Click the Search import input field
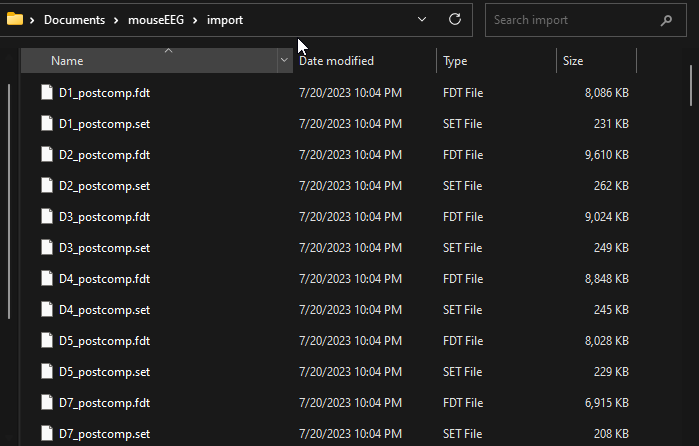The image size is (699, 446). pos(570,20)
